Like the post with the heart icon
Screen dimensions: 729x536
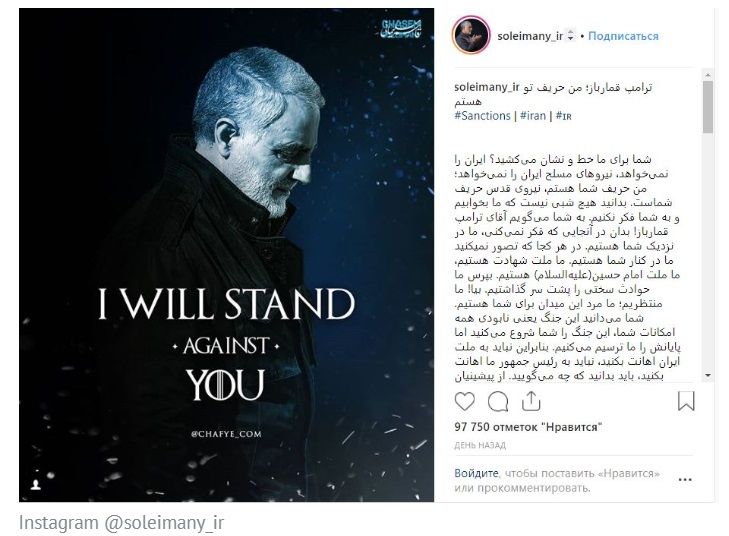point(464,401)
